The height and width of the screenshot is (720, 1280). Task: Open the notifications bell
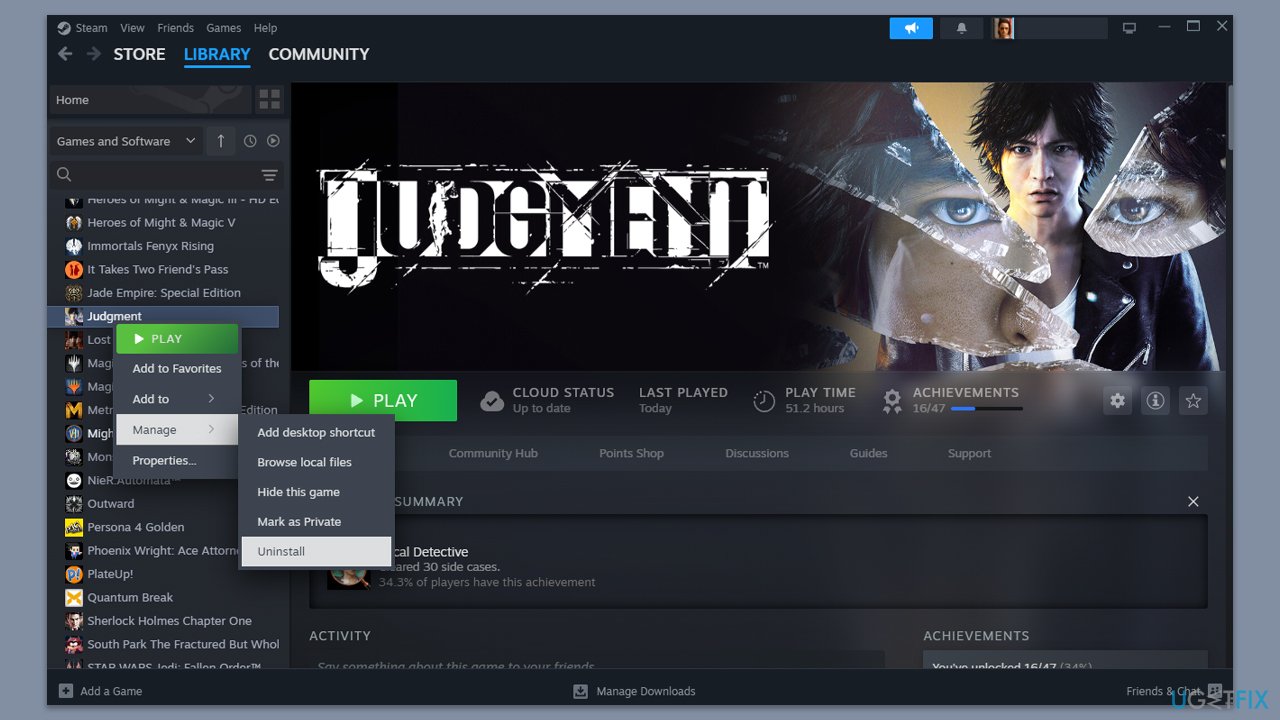coord(961,28)
